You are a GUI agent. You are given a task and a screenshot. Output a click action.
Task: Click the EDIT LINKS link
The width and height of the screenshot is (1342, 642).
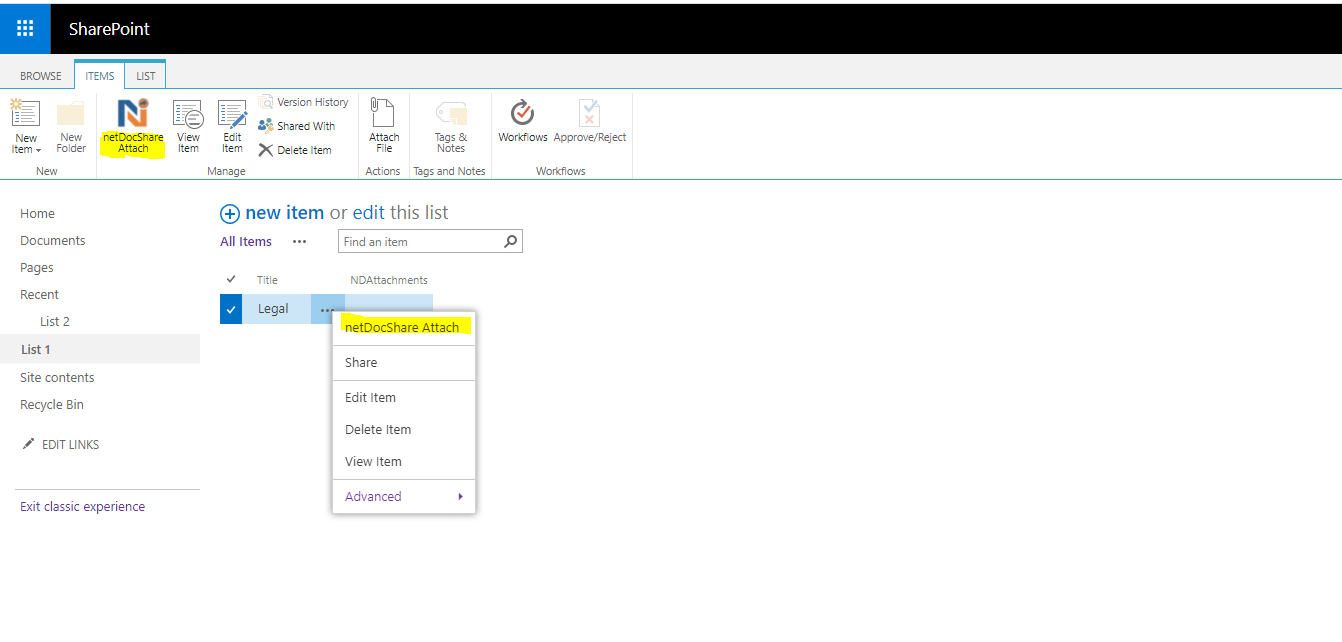point(71,444)
